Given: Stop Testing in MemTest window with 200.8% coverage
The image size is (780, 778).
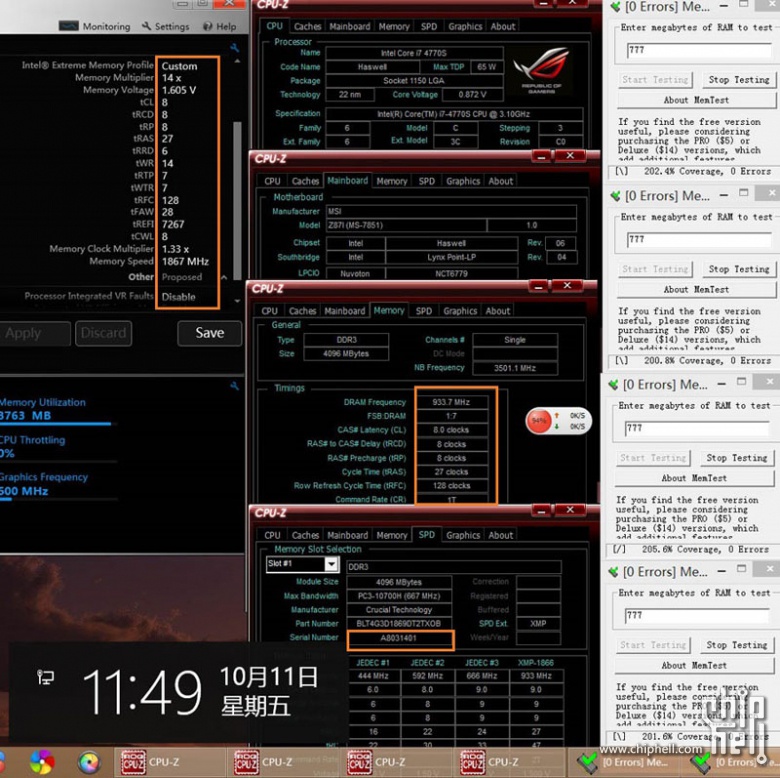Looking at the screenshot, I should coord(739,269).
